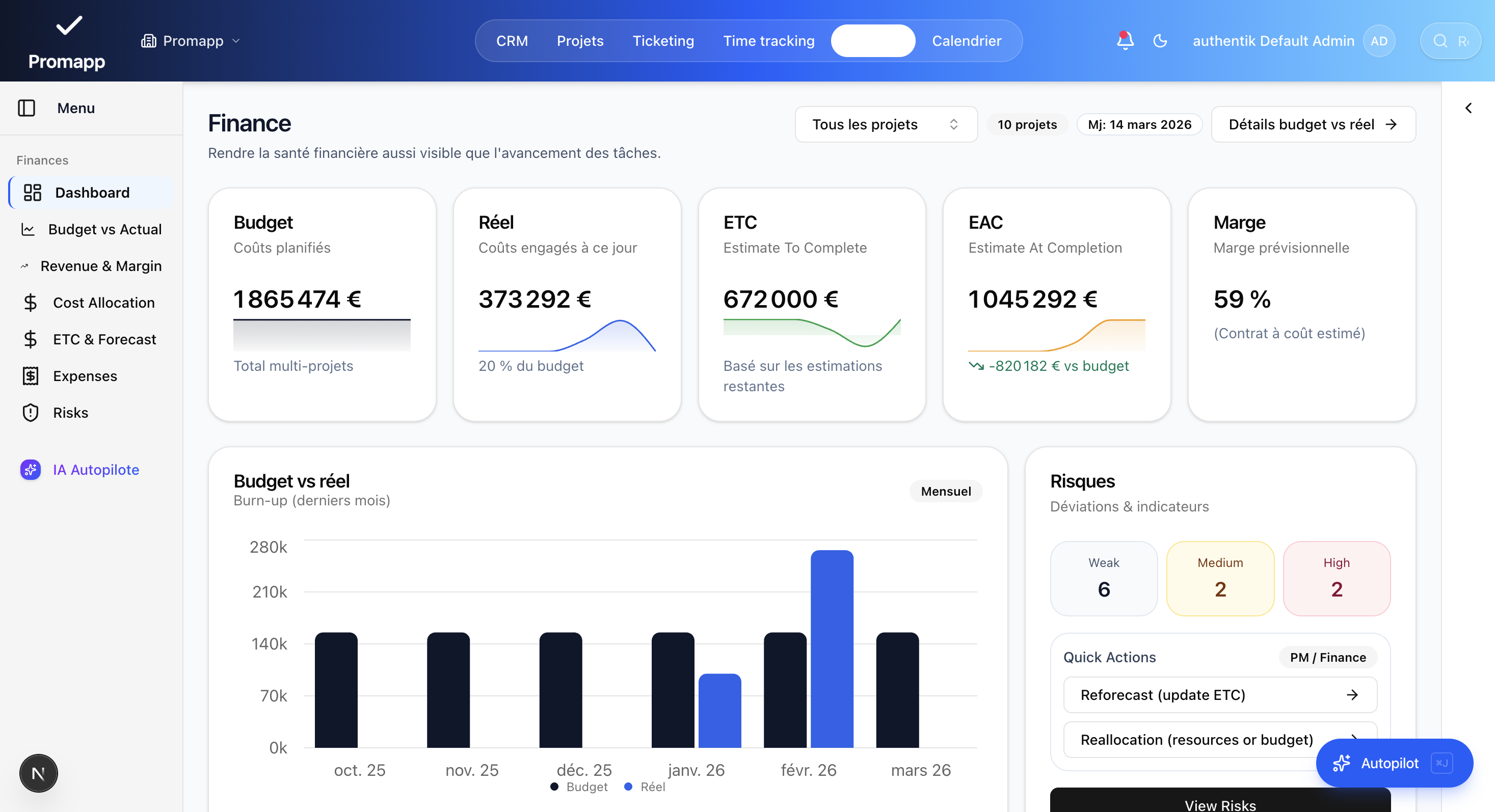Select the High risks card
Viewport: 1495px width, 812px height.
click(1337, 578)
